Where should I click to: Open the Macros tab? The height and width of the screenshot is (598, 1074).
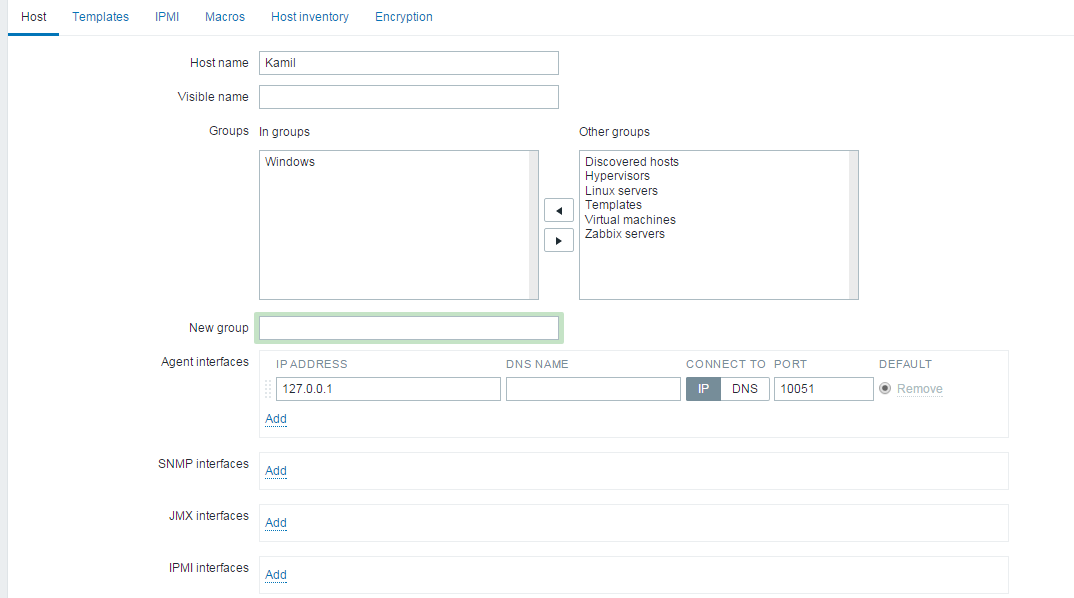point(224,16)
